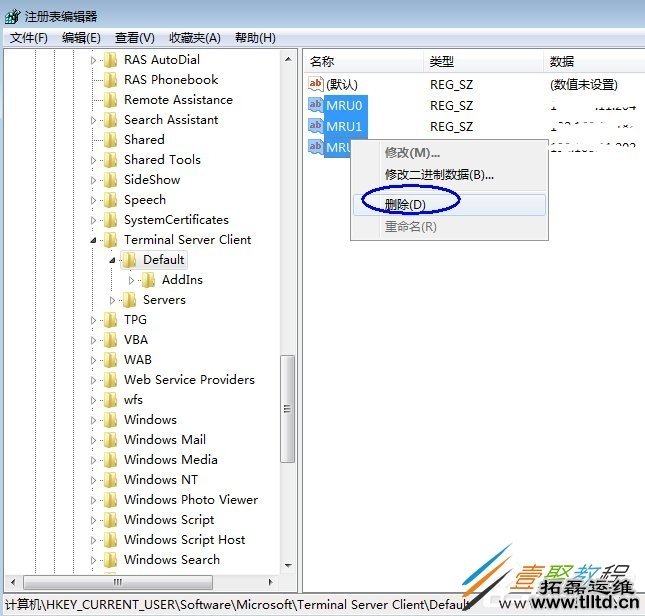Click the Shared Tools folder icon
This screenshot has width=645, height=616.
click(110, 160)
